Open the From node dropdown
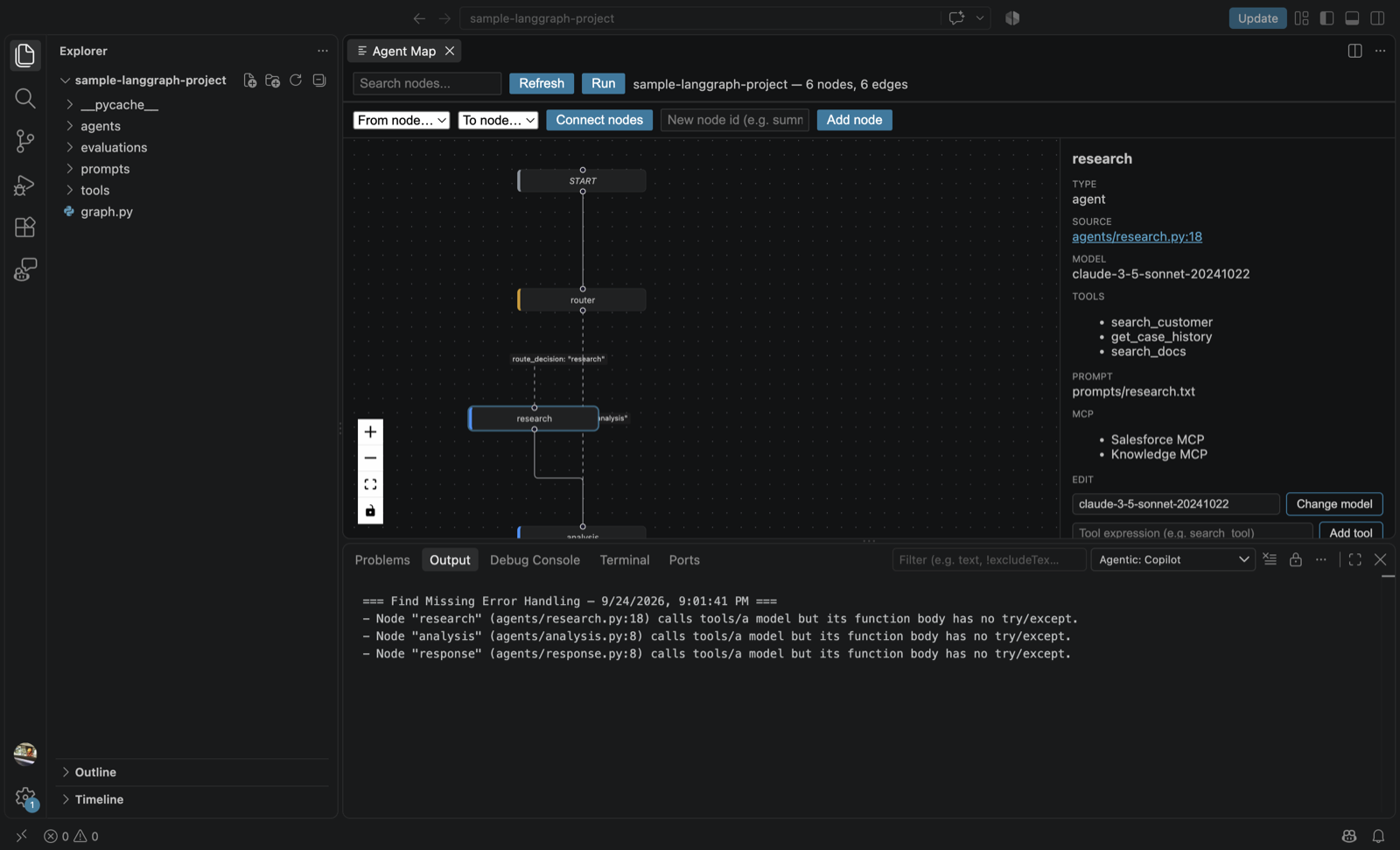The height and width of the screenshot is (850, 1400). click(402, 120)
